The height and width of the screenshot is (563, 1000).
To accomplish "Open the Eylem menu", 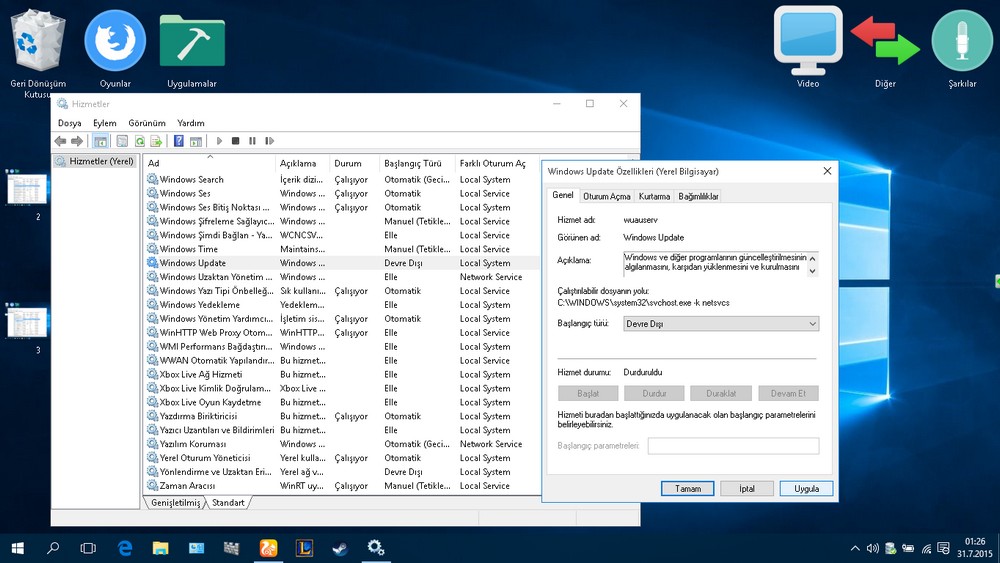I will tap(104, 123).
